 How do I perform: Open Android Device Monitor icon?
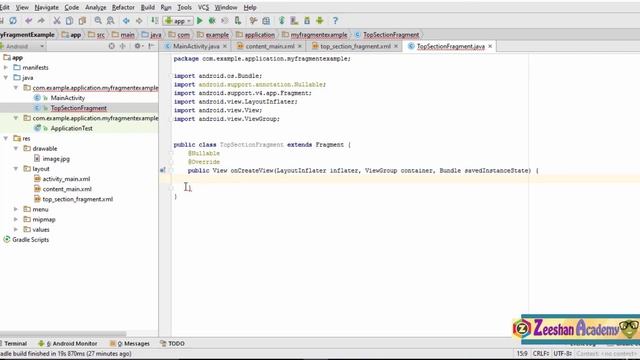(x=320, y=20)
